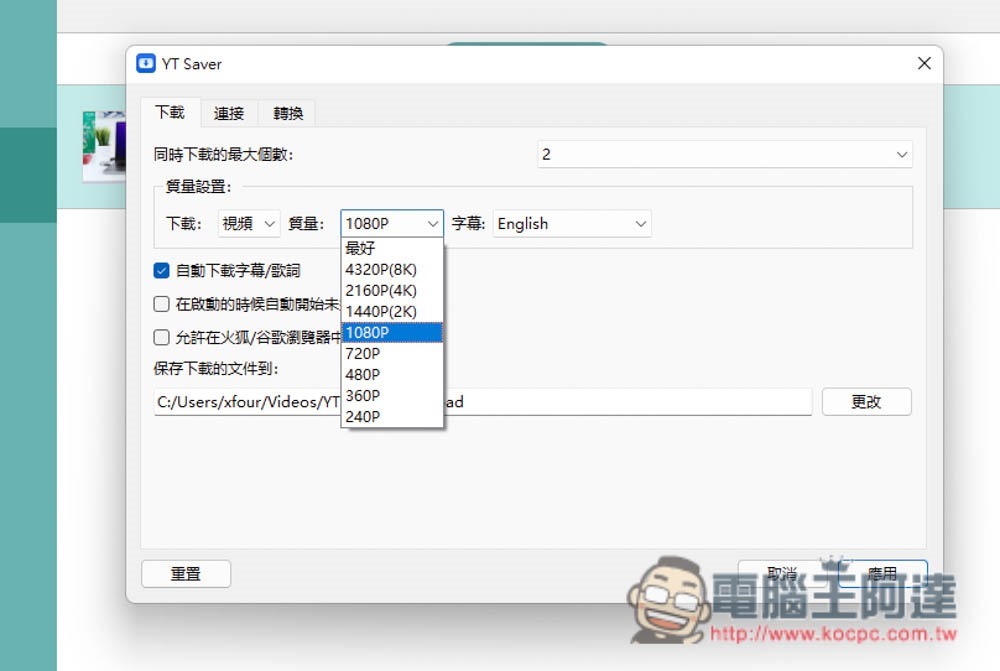This screenshot has width=1000, height=671.
Task: Click the YT Saver app icon in title bar
Action: pyautogui.click(x=146, y=63)
